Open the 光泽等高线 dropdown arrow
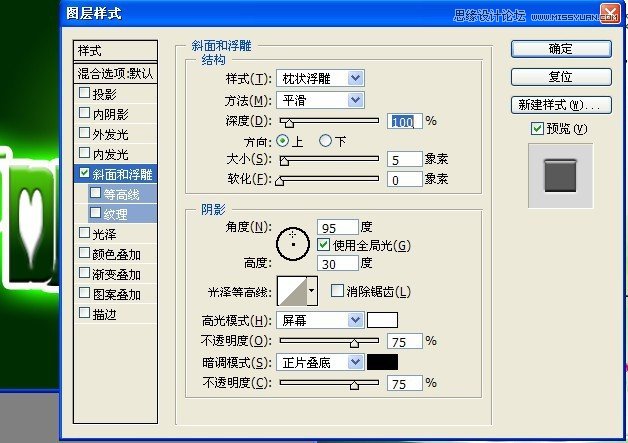628x443 pixels. click(x=312, y=291)
